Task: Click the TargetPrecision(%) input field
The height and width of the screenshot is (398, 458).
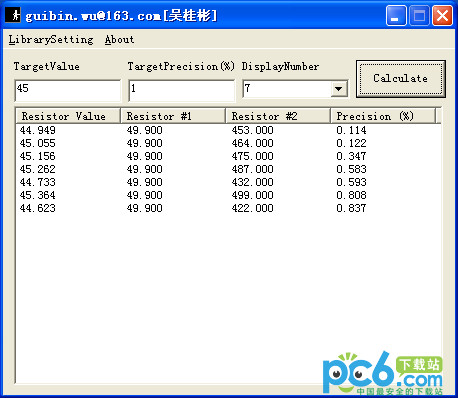Action: [x=182, y=90]
